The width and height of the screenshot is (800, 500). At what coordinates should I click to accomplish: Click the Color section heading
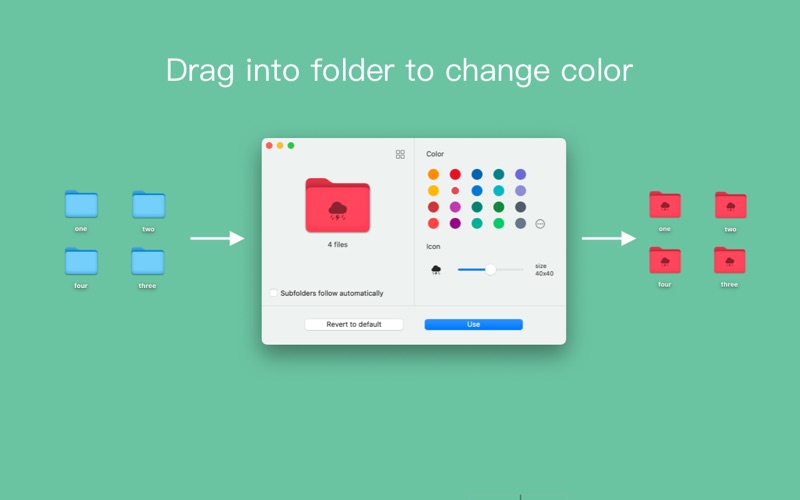(x=435, y=154)
